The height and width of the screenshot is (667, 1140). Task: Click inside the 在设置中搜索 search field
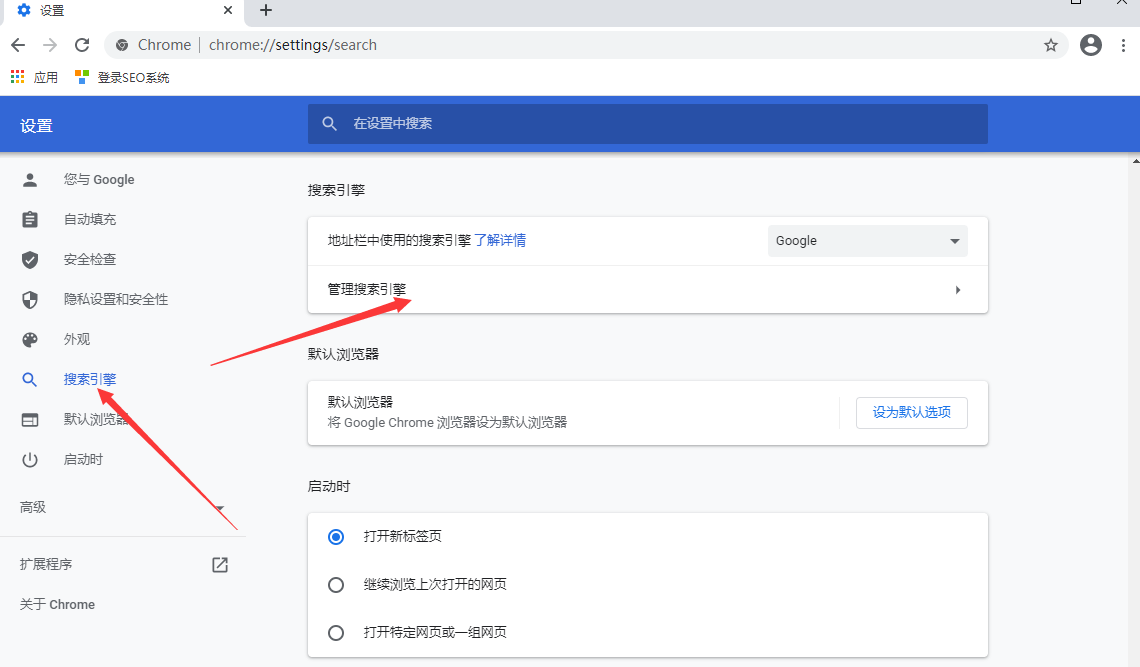pyautogui.click(x=647, y=123)
